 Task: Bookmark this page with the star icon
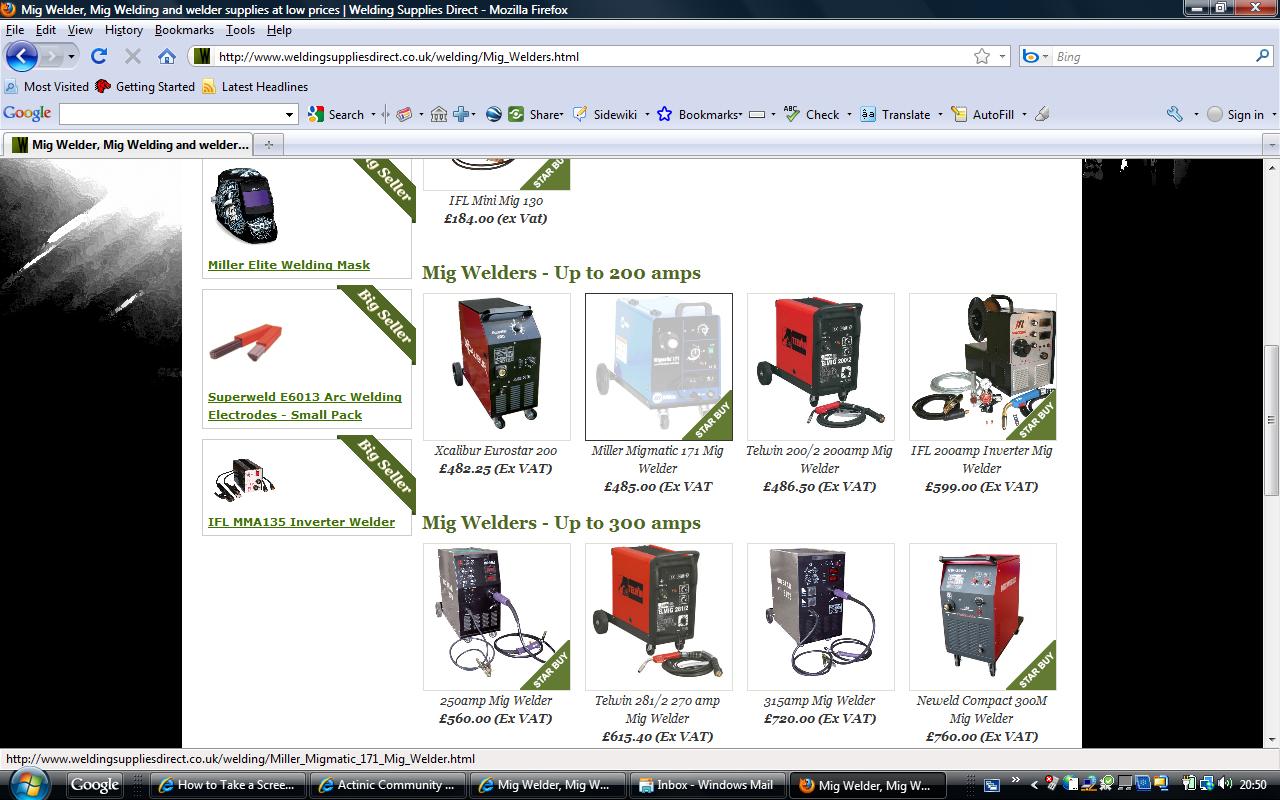pyautogui.click(x=982, y=57)
